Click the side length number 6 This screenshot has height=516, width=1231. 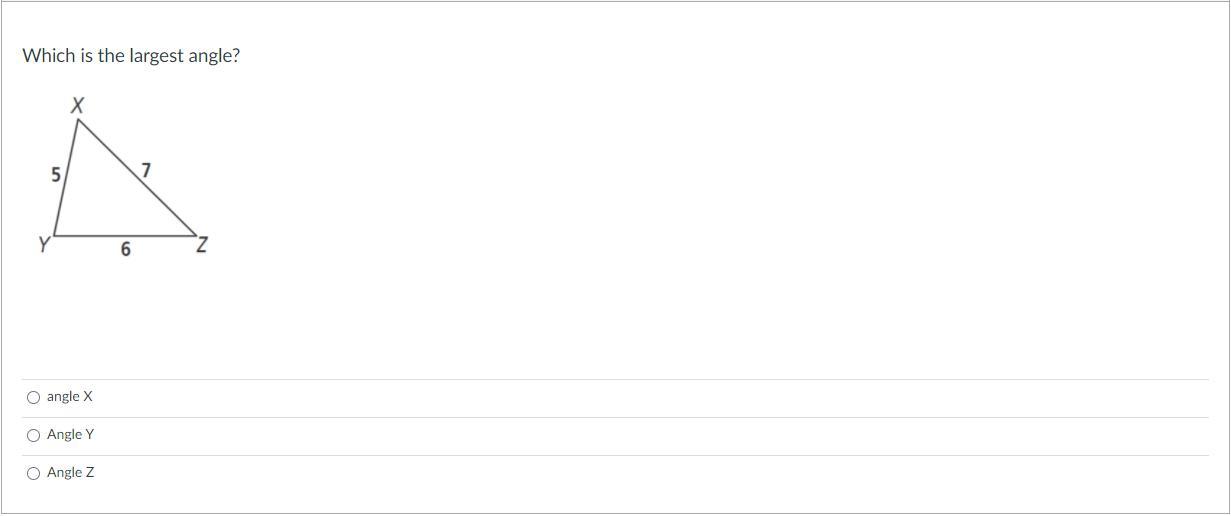click(x=125, y=250)
